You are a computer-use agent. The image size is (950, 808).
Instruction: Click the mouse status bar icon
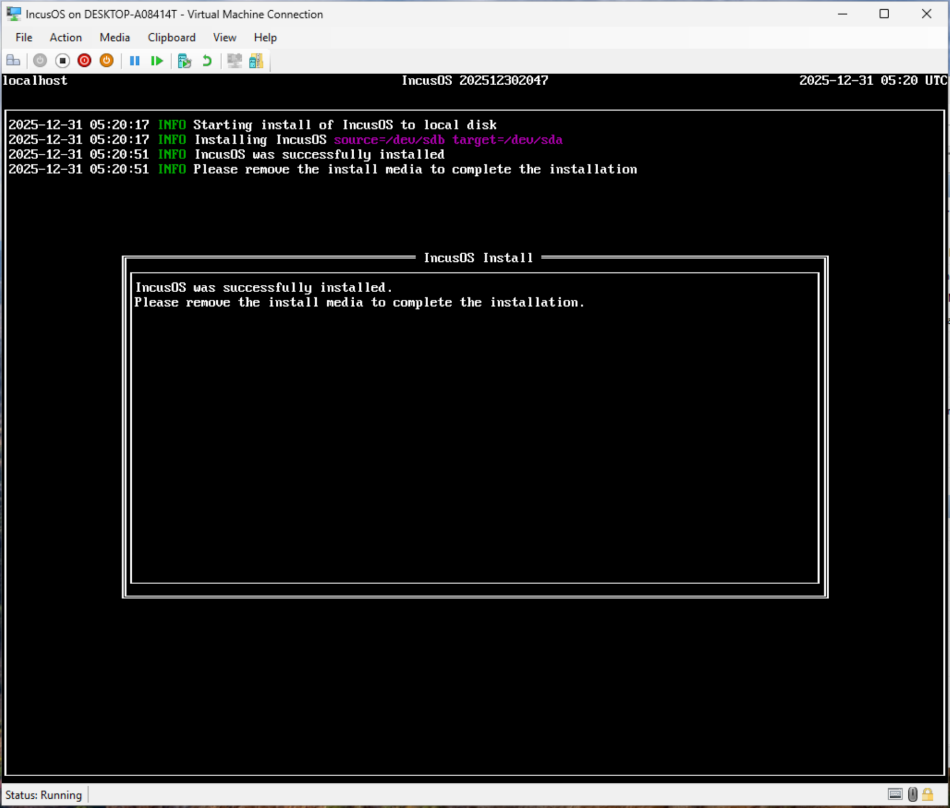pyautogui.click(x=913, y=795)
